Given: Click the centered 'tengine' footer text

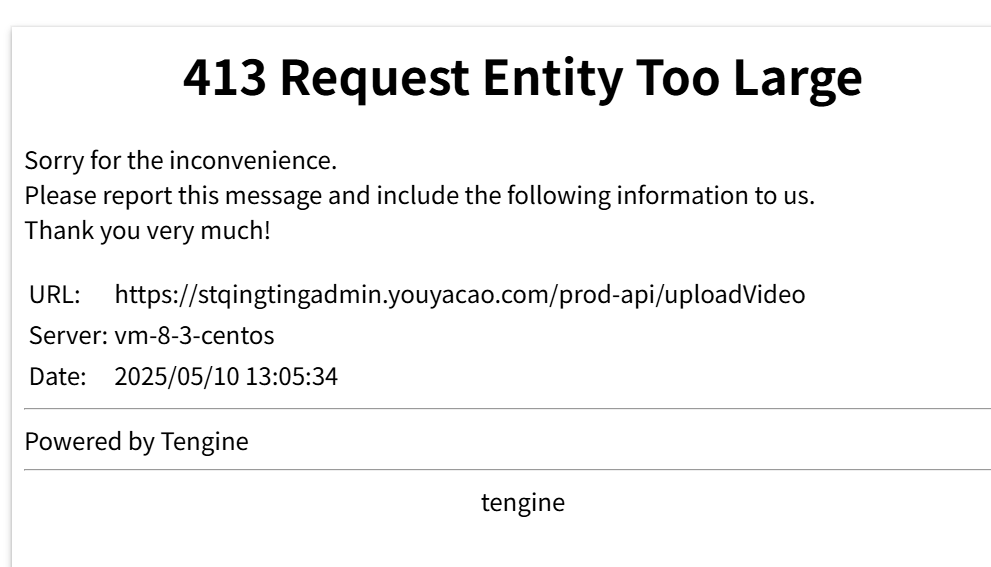Looking at the screenshot, I should [x=523, y=503].
